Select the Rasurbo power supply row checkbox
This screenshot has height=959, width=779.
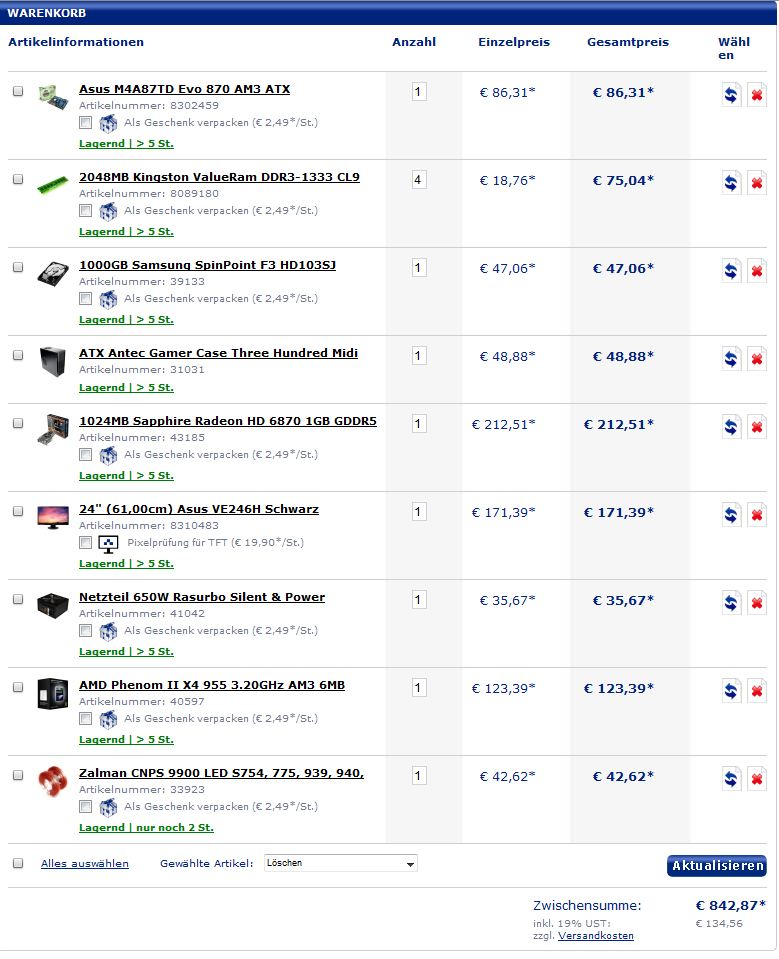[18, 599]
